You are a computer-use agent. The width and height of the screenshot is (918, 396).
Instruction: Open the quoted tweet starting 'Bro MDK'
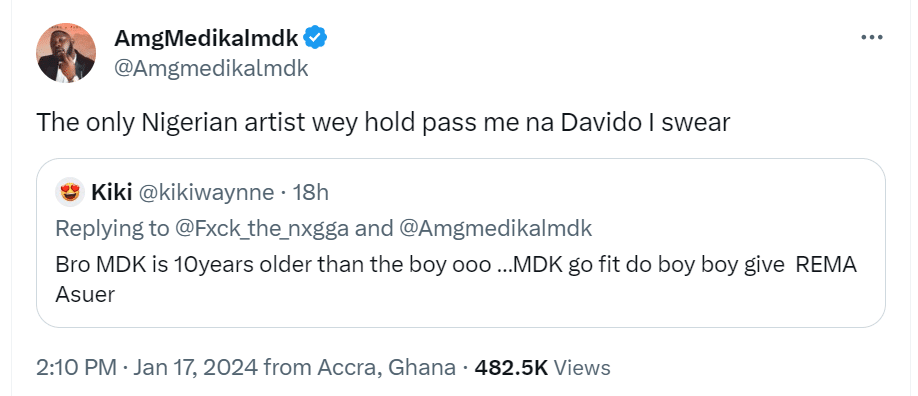461,243
